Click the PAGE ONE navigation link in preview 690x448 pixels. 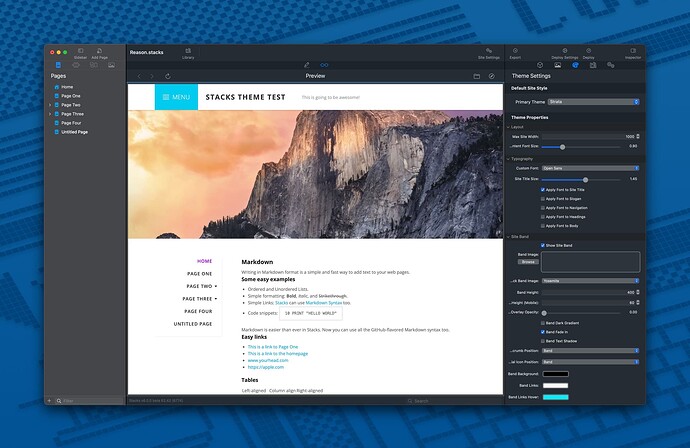tap(199, 274)
